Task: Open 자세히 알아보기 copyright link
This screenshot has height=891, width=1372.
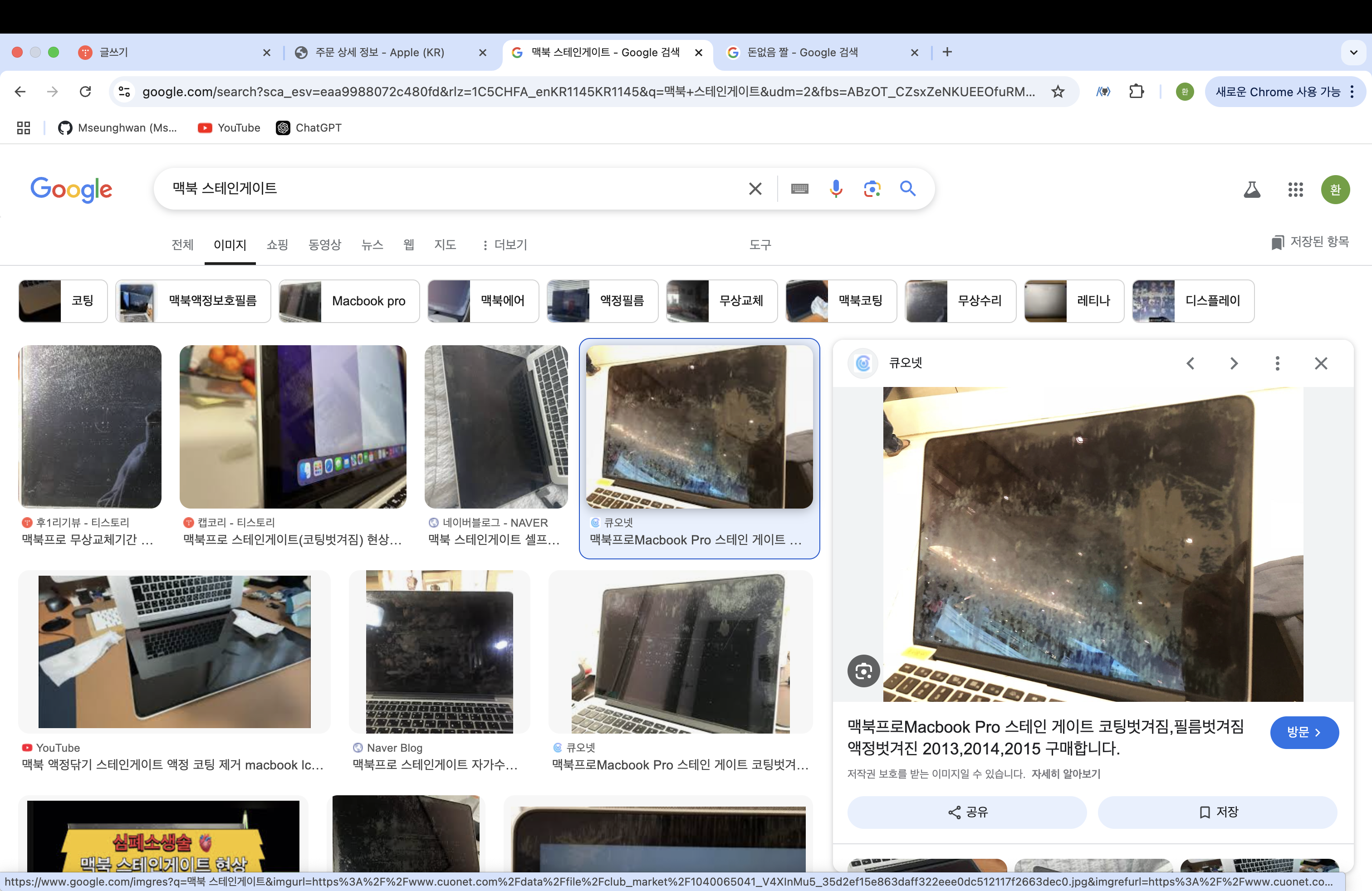Action: pyautogui.click(x=1066, y=774)
